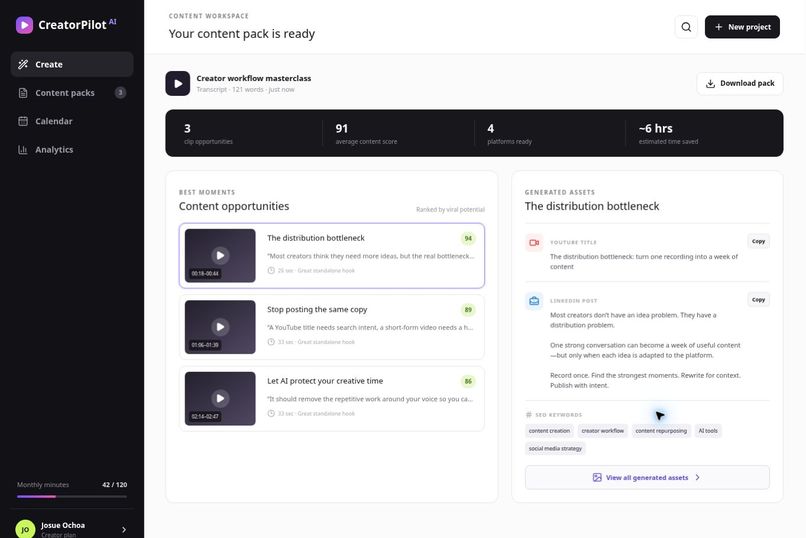This screenshot has height=538, width=806.
Task: Click the score badge 89
Action: pyautogui.click(x=468, y=310)
